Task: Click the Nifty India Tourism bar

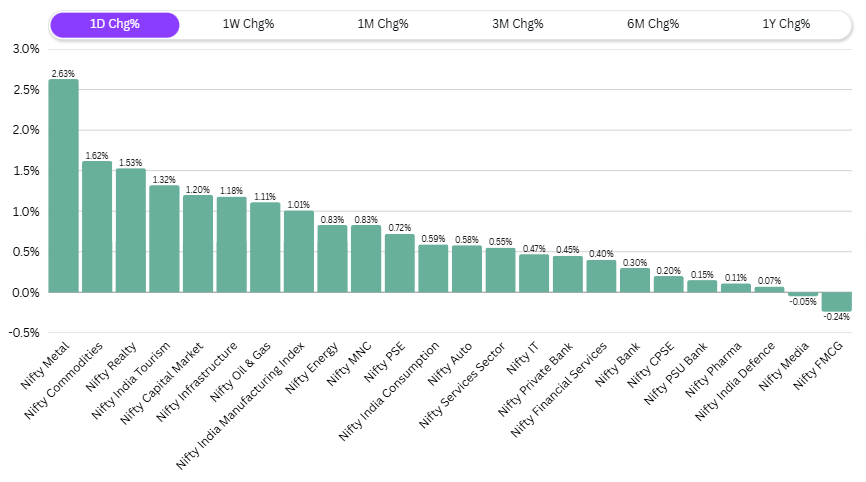Action: coord(164,239)
